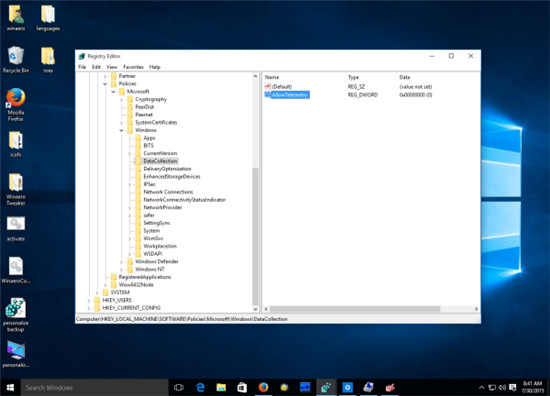550x396 pixels.
Task: Open the Edit menu
Action: click(x=96, y=67)
